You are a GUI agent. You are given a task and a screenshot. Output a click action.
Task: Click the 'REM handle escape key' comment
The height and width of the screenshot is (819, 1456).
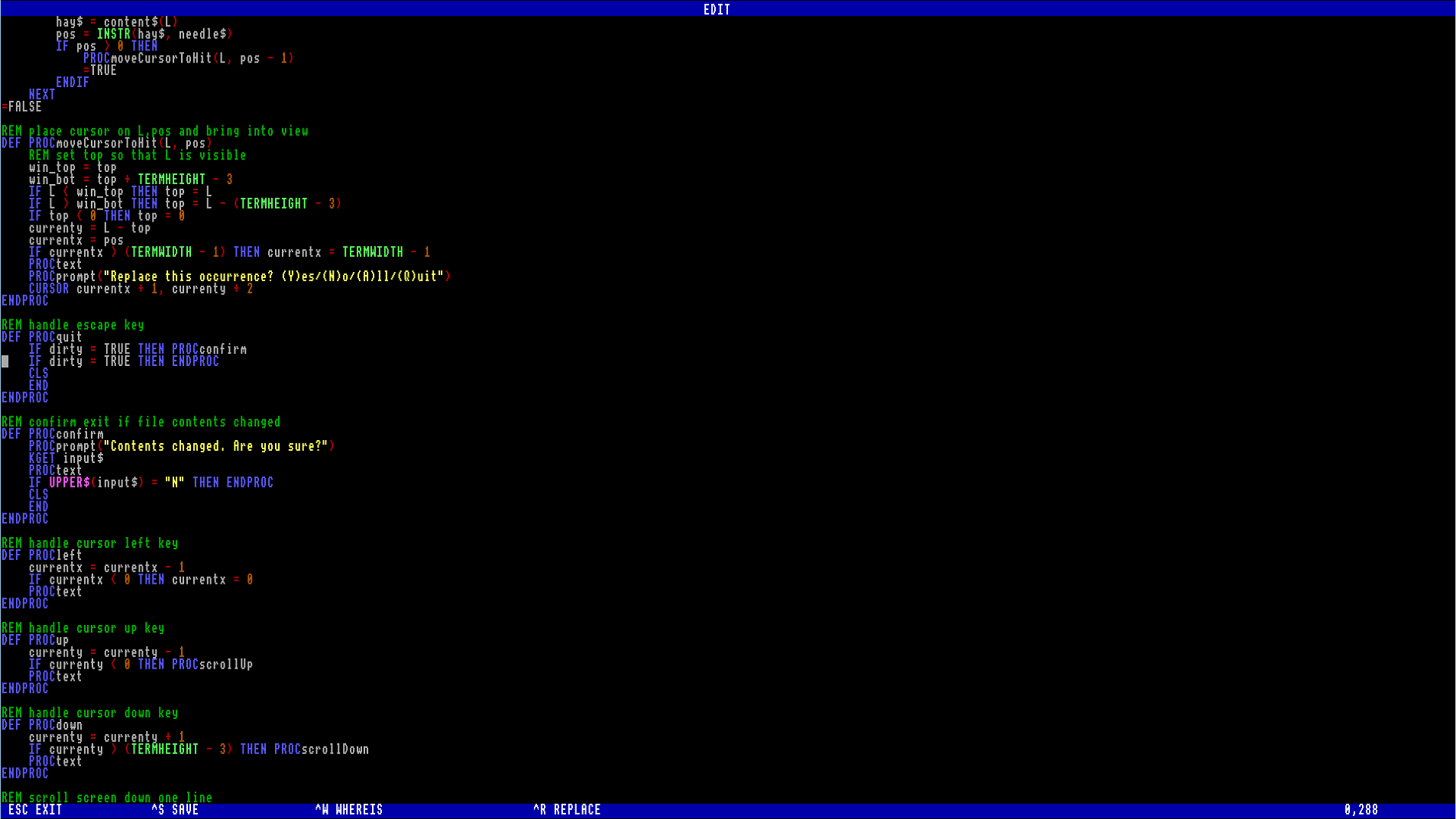pos(73,325)
